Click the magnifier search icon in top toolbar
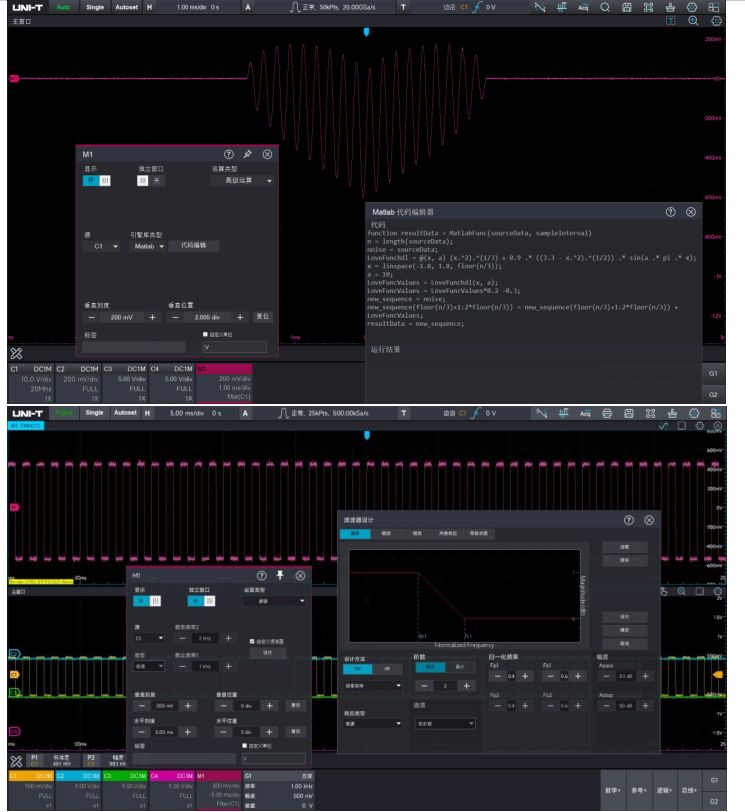The height and width of the screenshot is (812, 745). (x=605, y=7)
